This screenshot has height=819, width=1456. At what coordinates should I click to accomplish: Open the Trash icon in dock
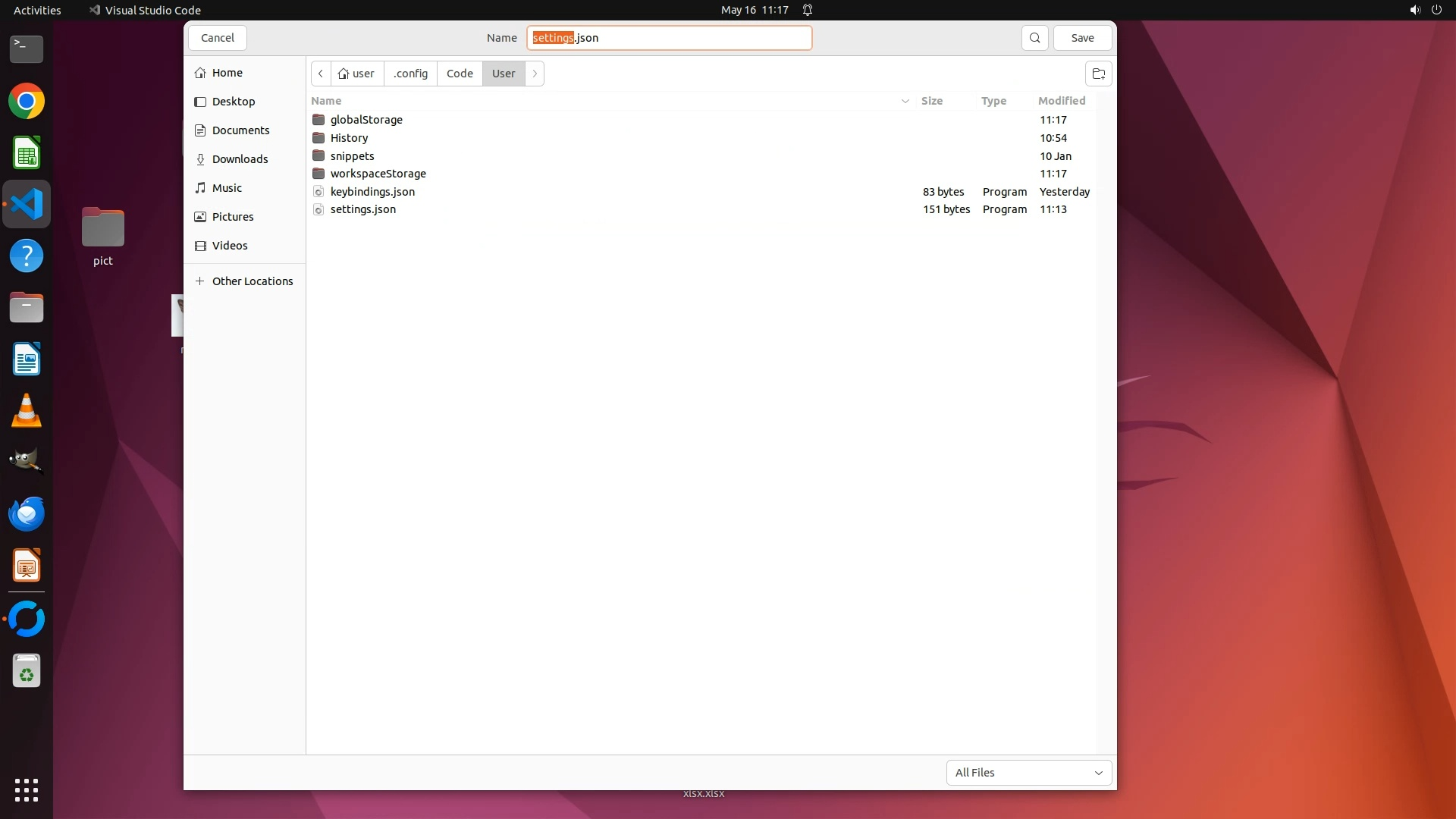click(27, 671)
